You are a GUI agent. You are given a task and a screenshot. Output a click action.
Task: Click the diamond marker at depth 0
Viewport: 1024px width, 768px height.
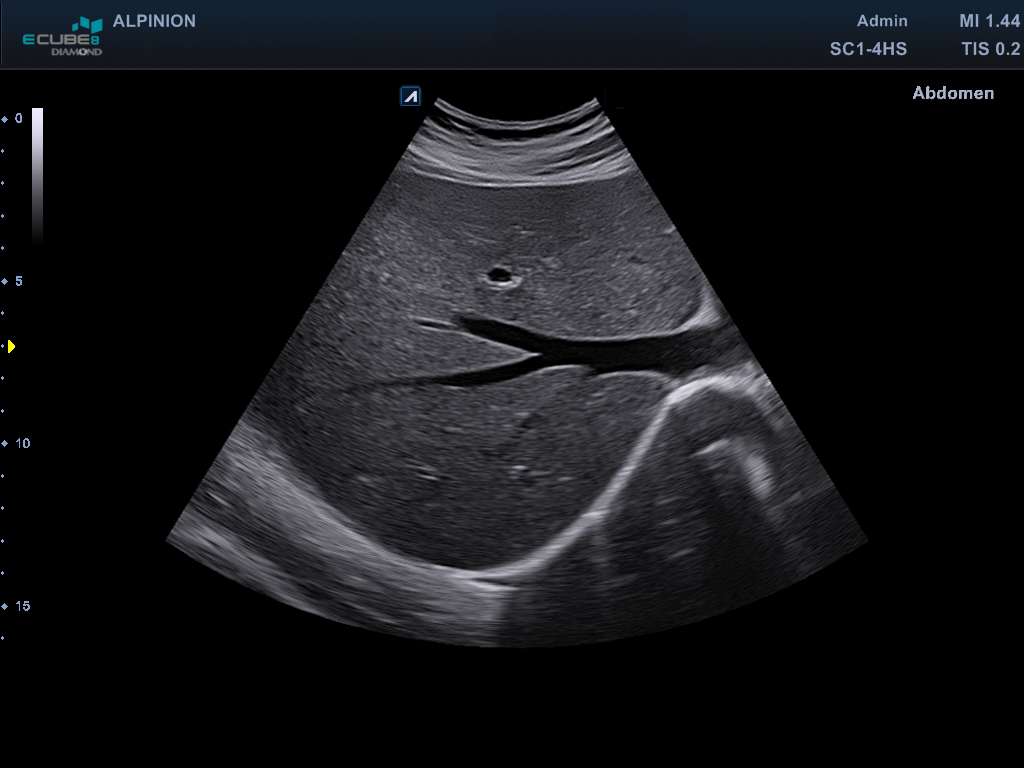coord(4,119)
